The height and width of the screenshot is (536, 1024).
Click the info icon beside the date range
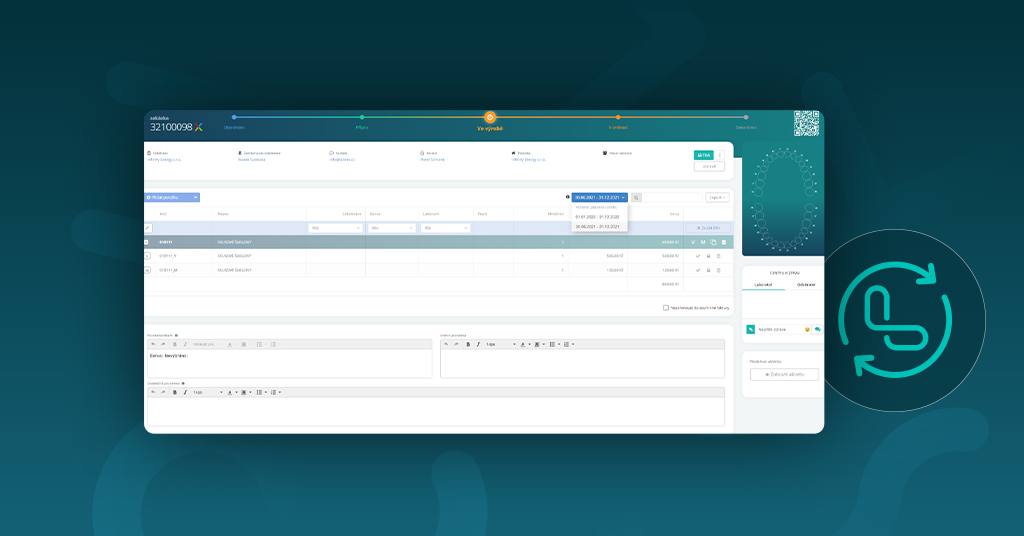[x=568, y=197]
